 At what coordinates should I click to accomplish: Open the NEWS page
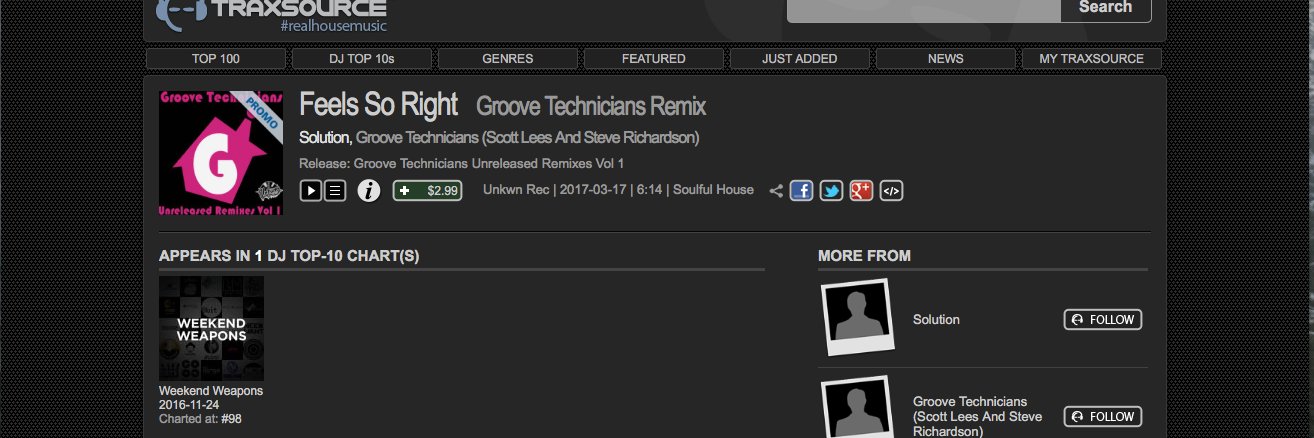coord(946,59)
